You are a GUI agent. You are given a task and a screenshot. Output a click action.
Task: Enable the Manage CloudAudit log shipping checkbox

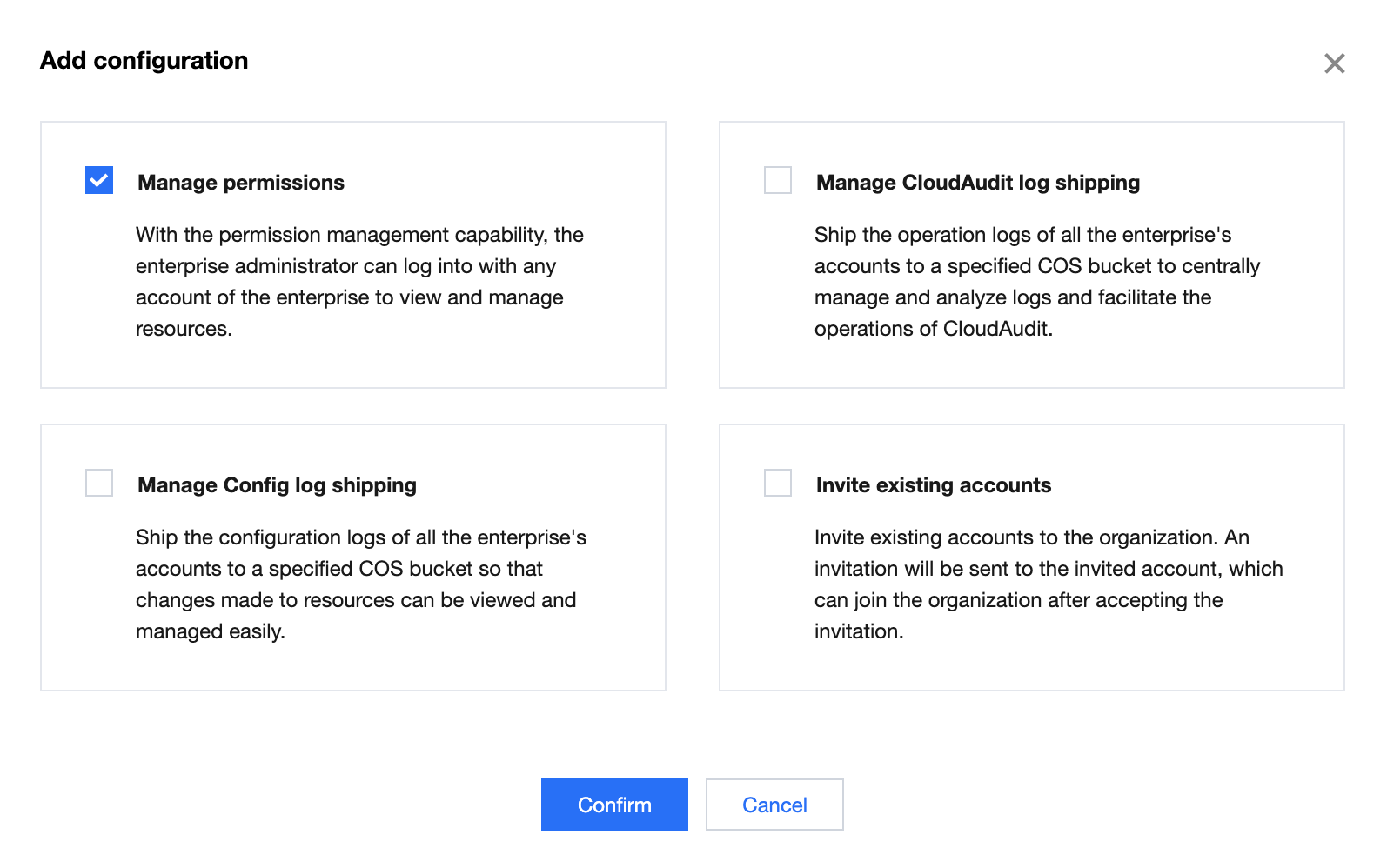coord(777,180)
